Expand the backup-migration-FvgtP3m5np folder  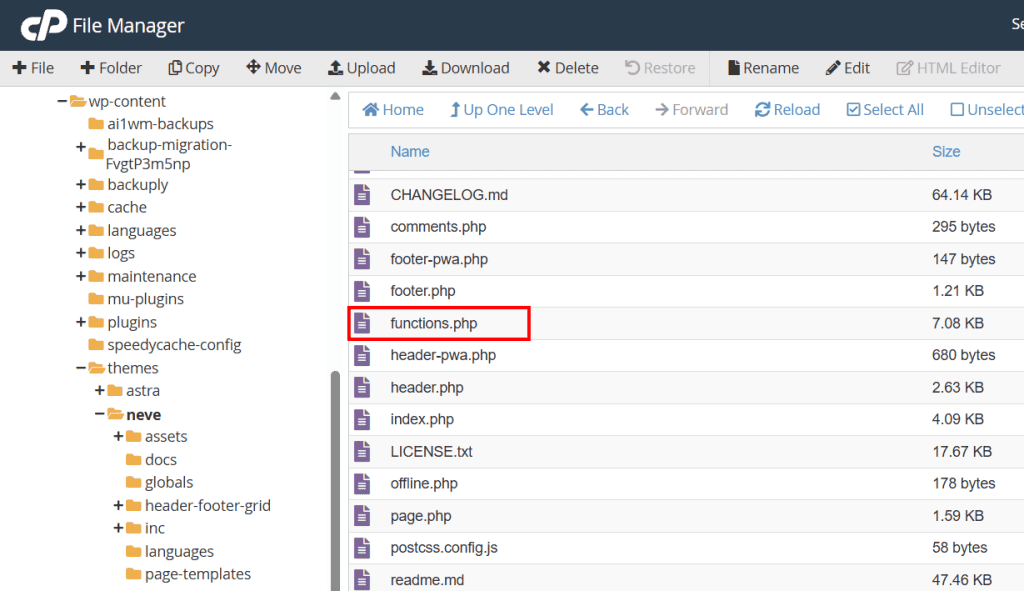(x=81, y=147)
